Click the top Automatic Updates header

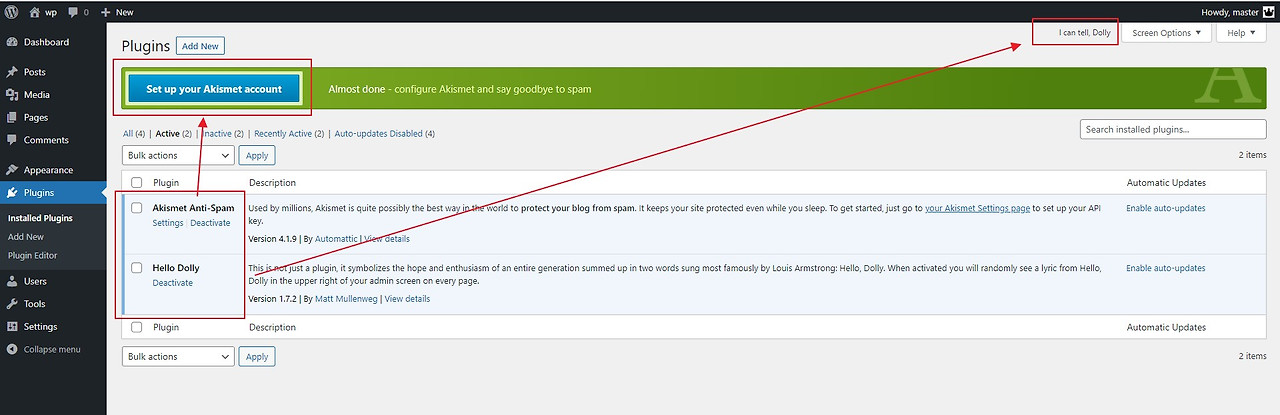point(1166,183)
